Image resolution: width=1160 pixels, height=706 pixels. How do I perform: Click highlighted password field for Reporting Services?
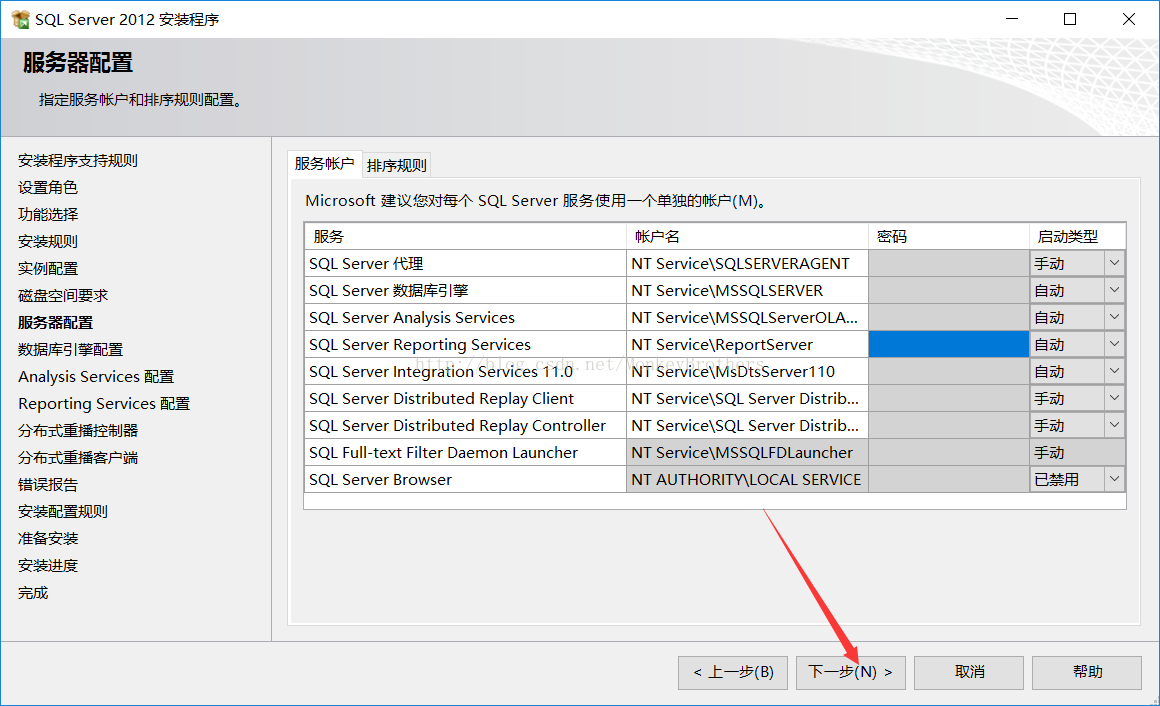pos(948,344)
